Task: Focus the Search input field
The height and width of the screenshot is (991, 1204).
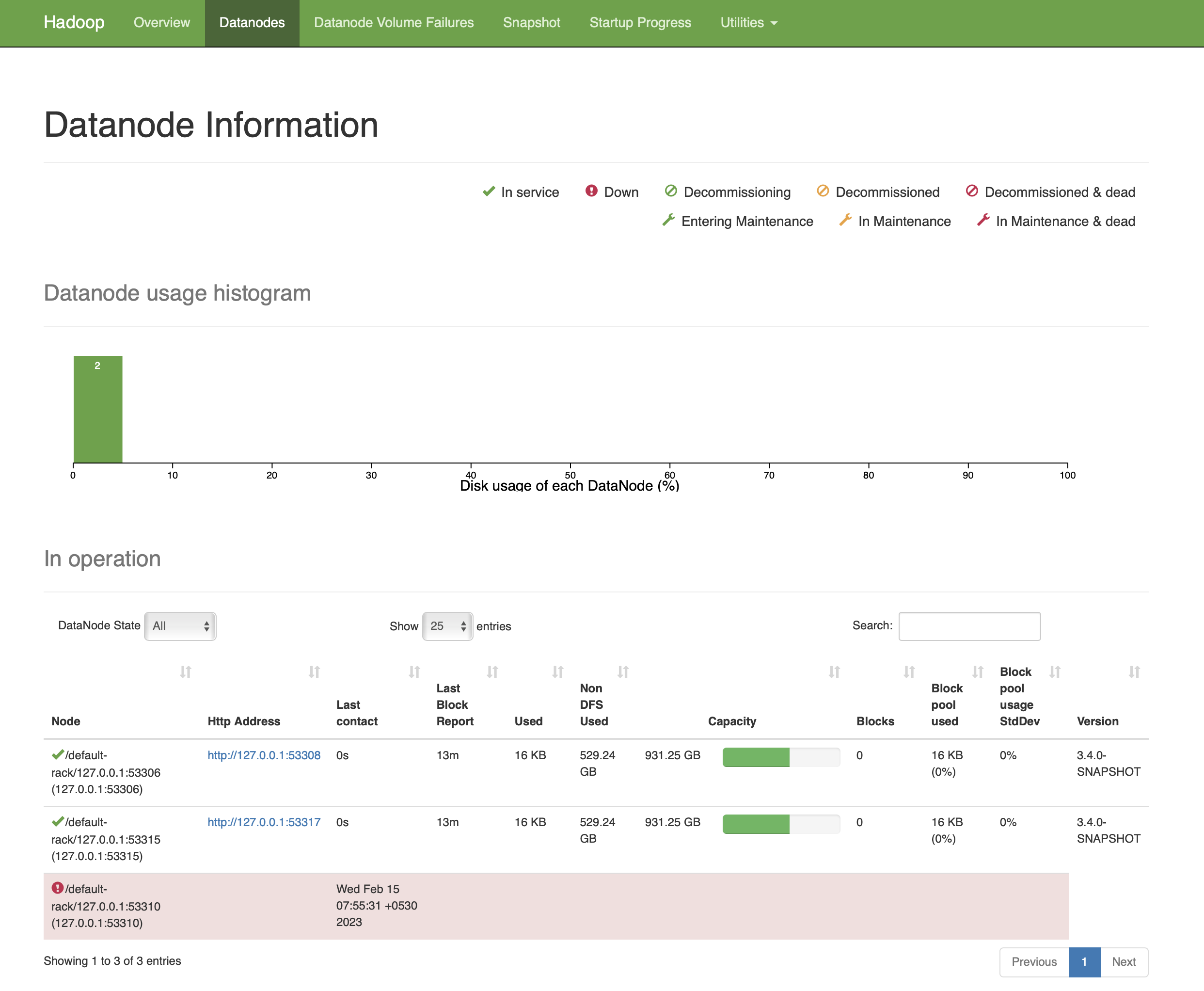Action: [x=969, y=626]
